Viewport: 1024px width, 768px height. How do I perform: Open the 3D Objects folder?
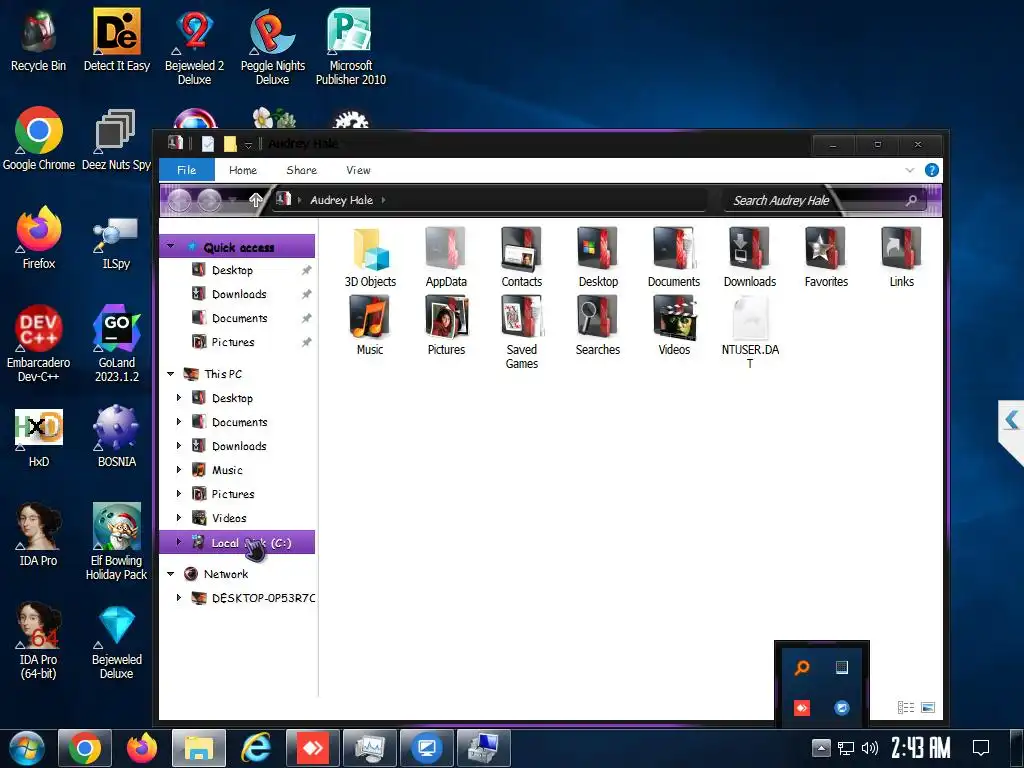[370, 257]
